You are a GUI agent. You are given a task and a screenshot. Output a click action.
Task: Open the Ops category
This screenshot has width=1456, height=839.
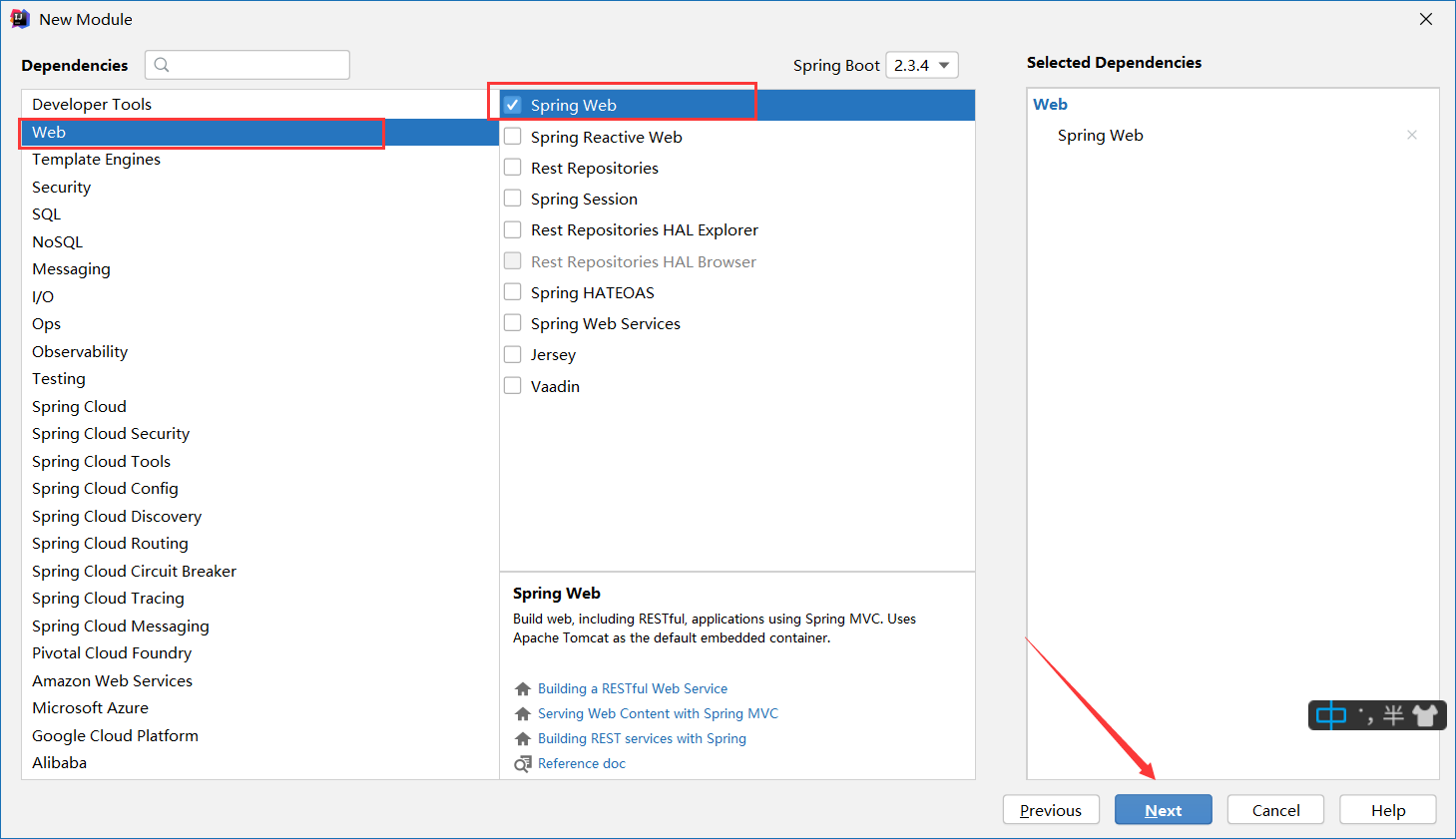click(x=259, y=324)
